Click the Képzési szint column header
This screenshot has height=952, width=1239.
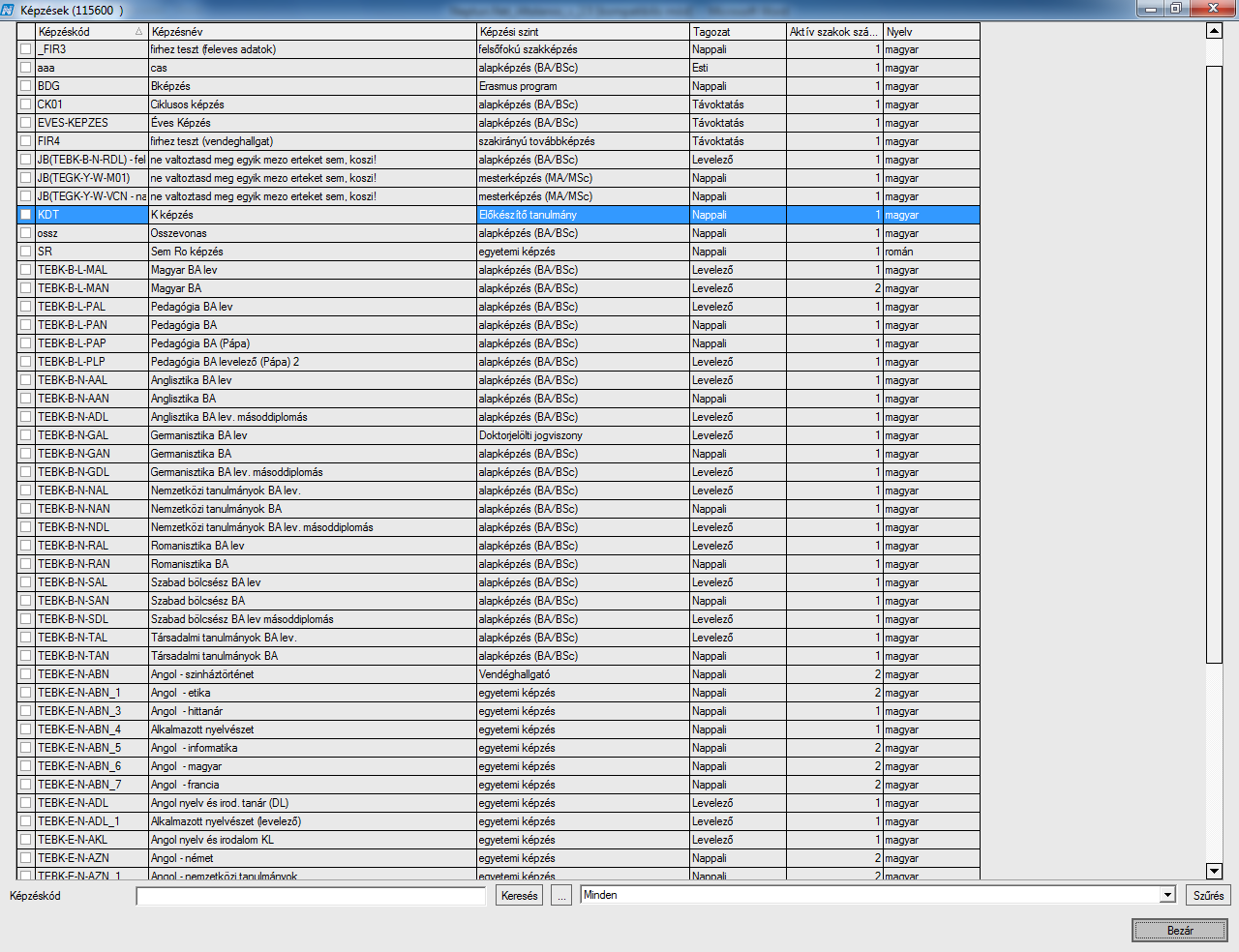click(583, 32)
